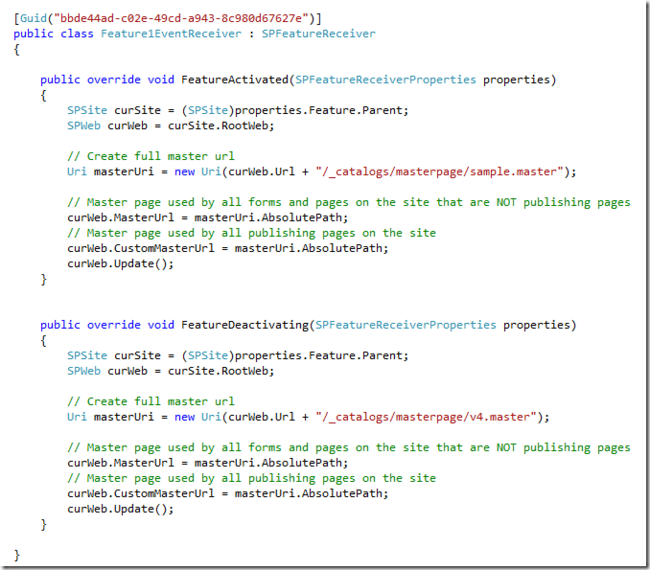This screenshot has width=650, height=570.
Task: Click the final closing brace of the class
Action: click(x=17, y=555)
